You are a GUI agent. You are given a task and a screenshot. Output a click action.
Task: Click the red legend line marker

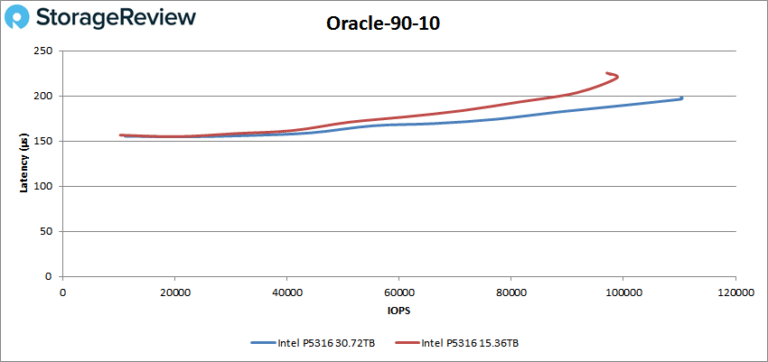(407, 343)
